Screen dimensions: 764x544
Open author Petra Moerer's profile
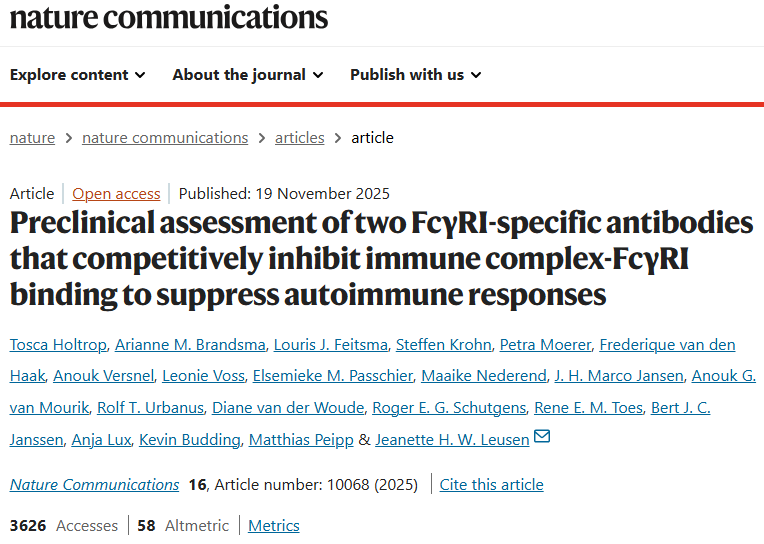(x=545, y=345)
